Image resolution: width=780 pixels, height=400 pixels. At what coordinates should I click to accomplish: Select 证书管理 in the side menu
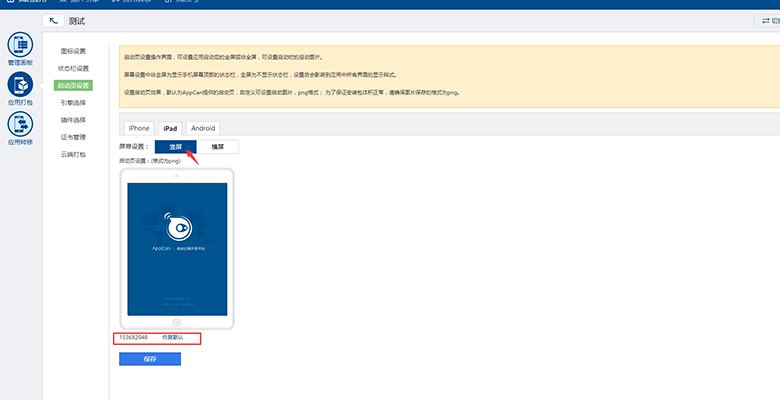(74, 137)
